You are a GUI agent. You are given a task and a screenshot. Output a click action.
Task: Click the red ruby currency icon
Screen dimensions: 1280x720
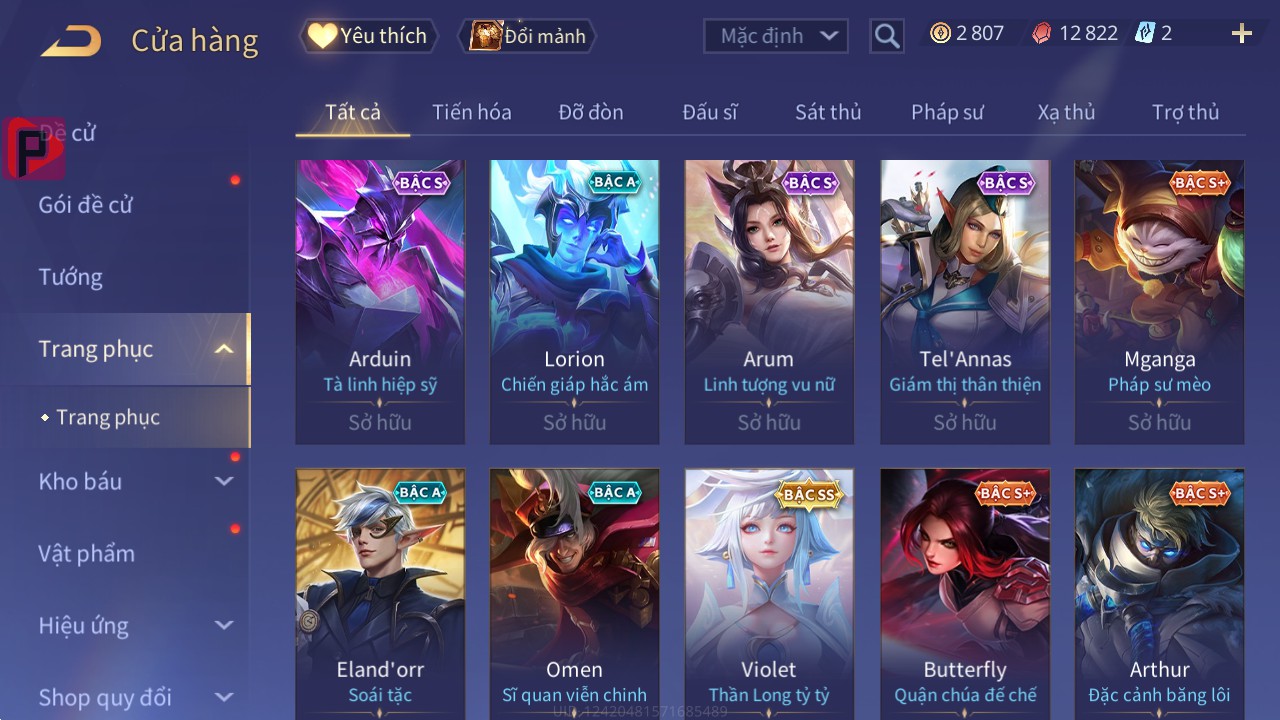[1042, 33]
